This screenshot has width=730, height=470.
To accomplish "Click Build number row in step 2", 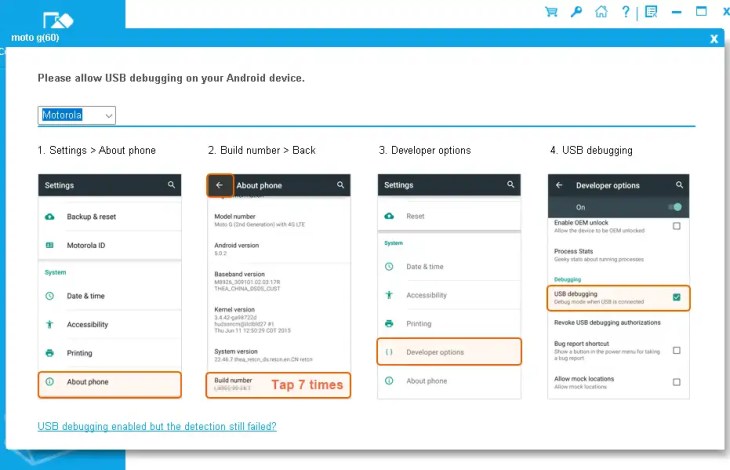I will pos(278,385).
